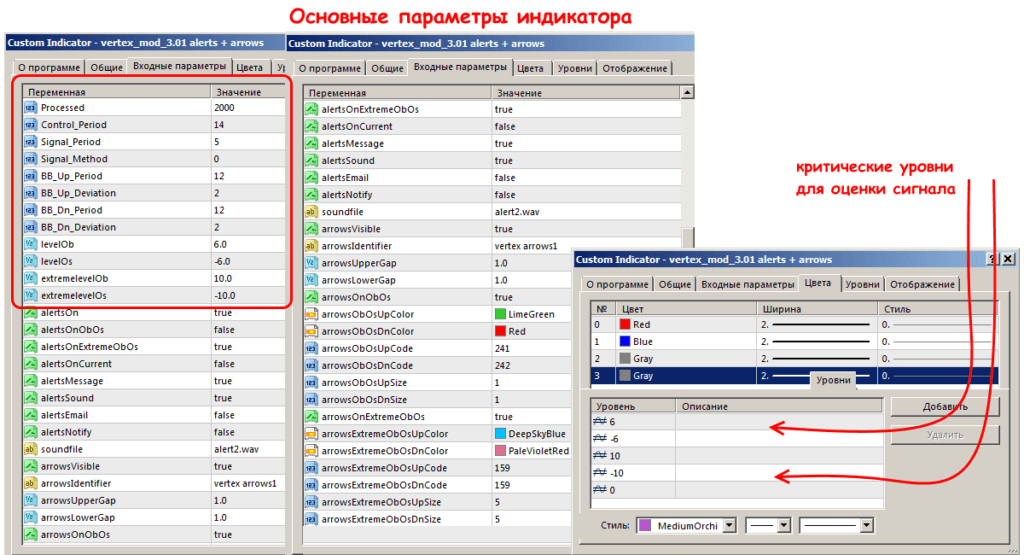Click the scroll up arrow in parameters list

point(687,93)
